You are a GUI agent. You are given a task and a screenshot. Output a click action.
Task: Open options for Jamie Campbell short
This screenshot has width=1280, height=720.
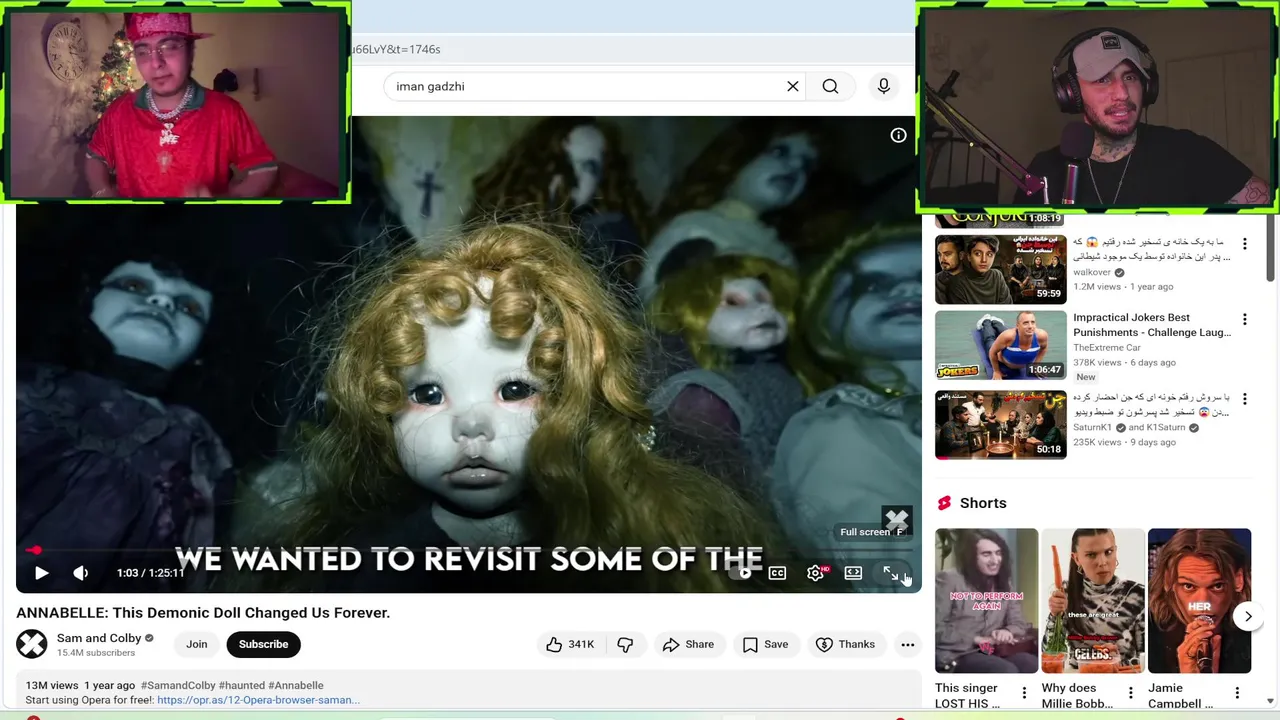(x=1237, y=693)
